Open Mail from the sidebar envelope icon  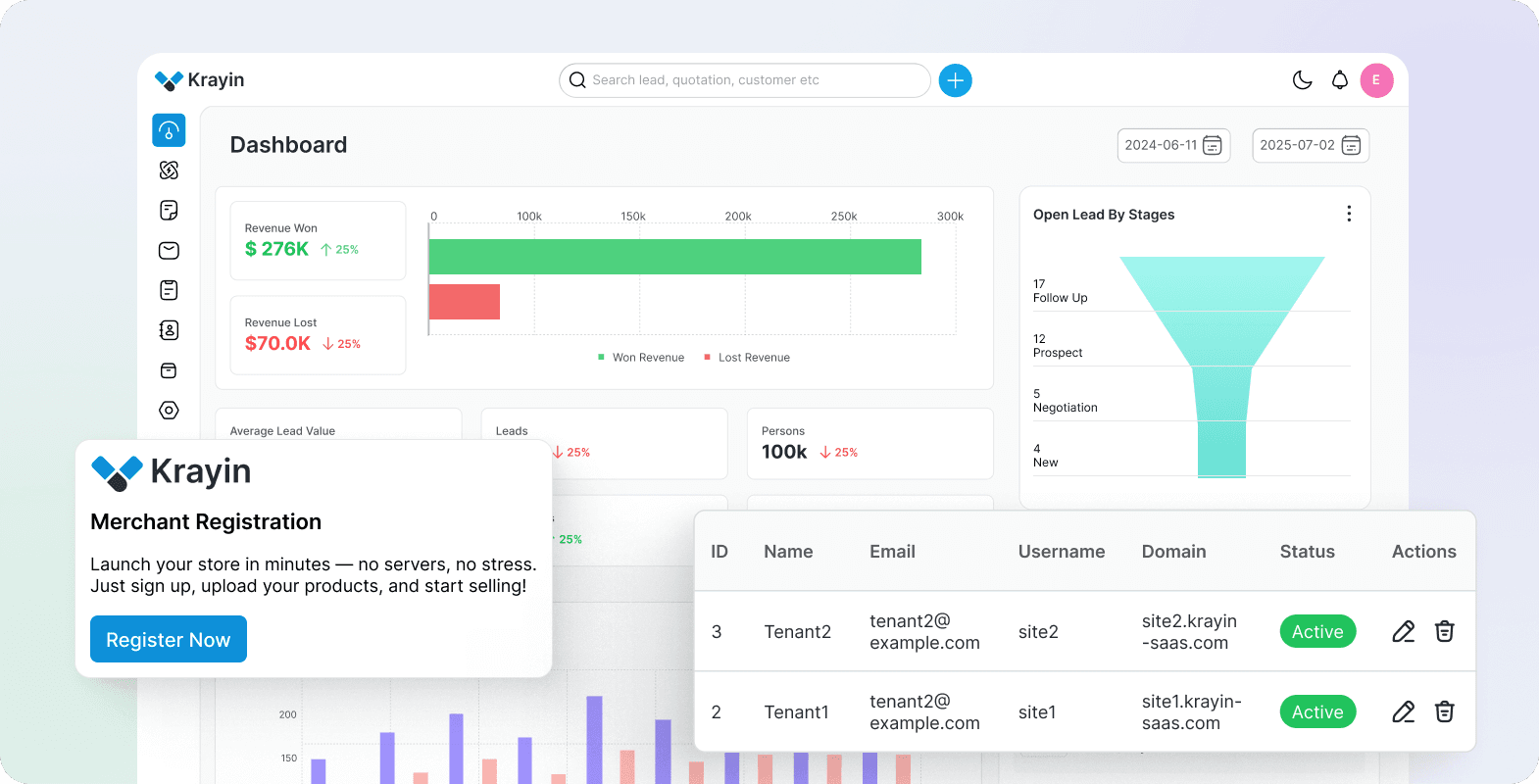(169, 251)
